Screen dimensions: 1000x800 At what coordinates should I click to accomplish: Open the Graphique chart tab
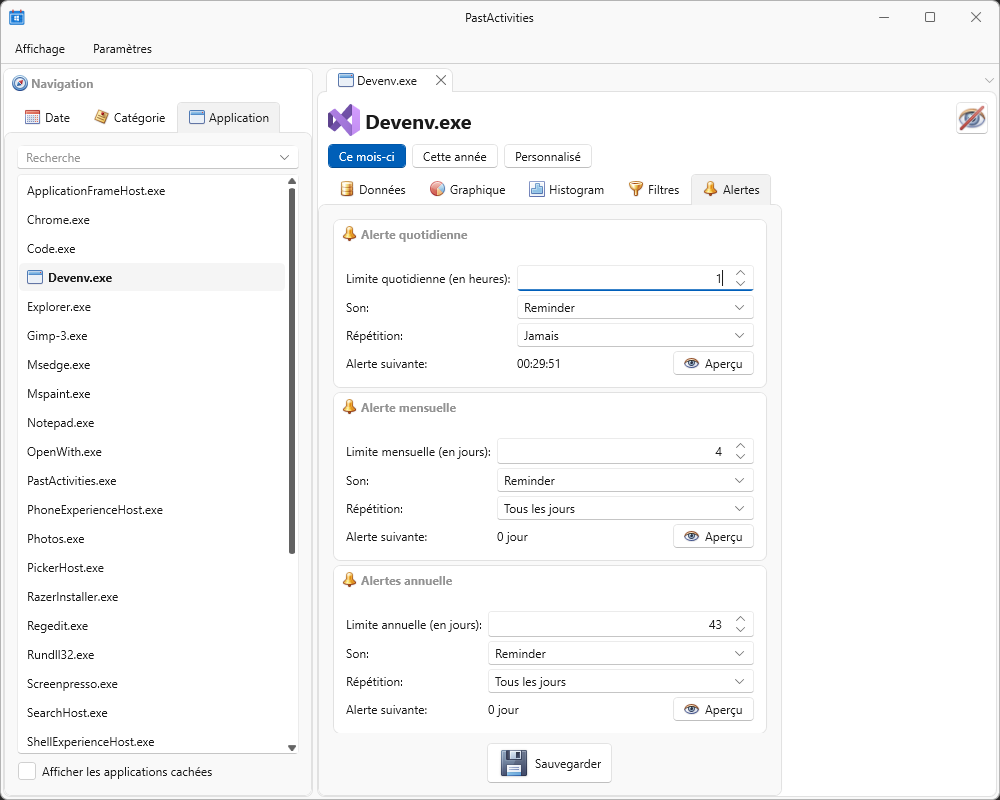[467, 189]
